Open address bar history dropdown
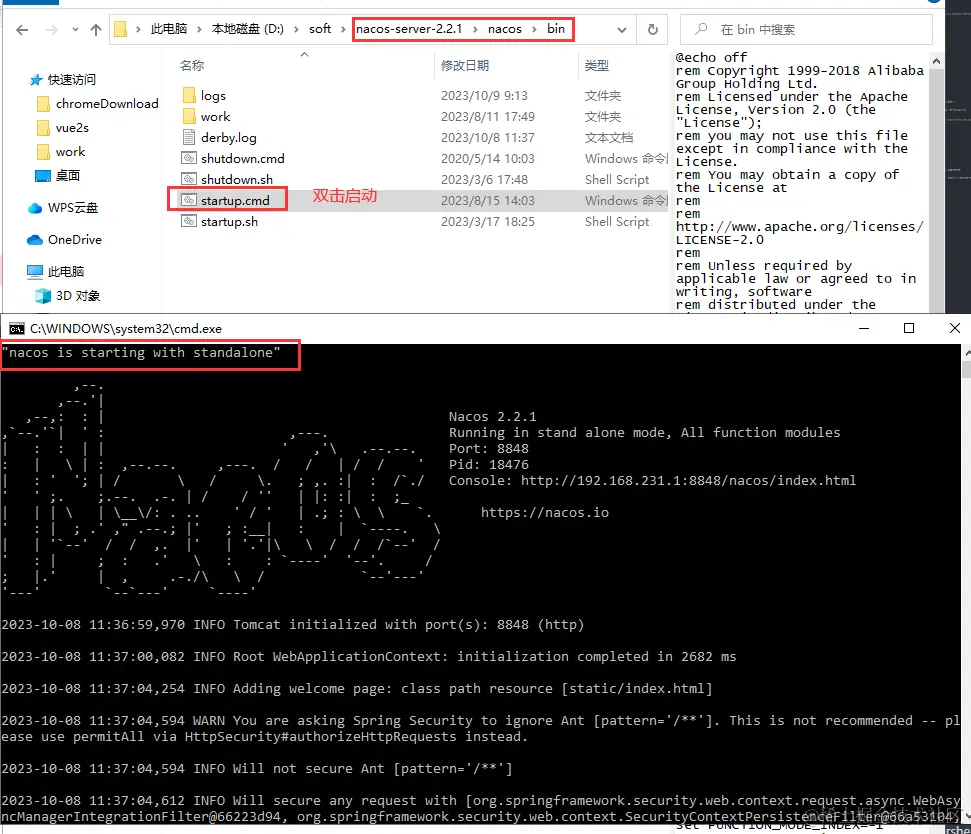This screenshot has width=971, height=834. pos(622,30)
